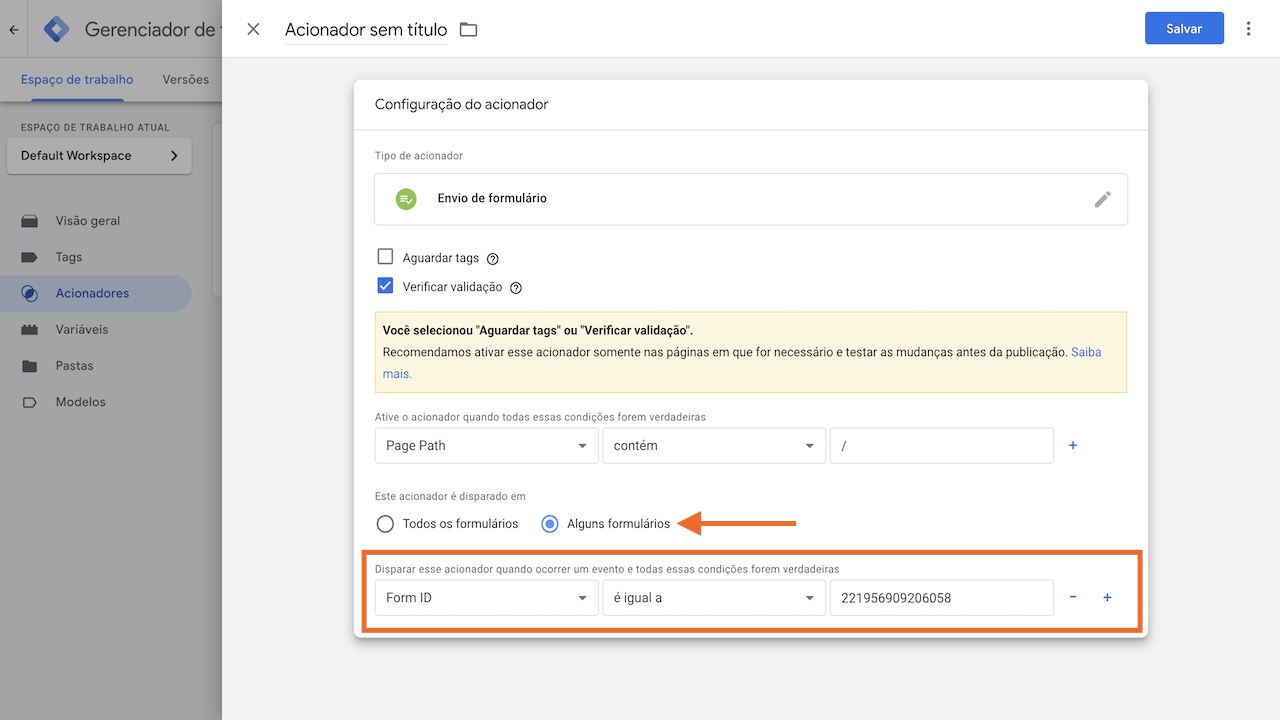1280x720 pixels.
Task: Edit the Envio de formulário trigger type
Action: (1103, 199)
